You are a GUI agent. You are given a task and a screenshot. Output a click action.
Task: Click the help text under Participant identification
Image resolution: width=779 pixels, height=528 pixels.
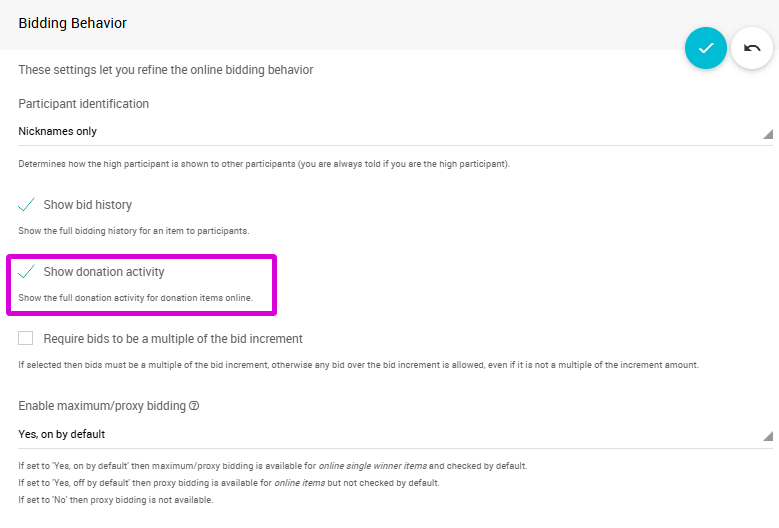coord(264,164)
